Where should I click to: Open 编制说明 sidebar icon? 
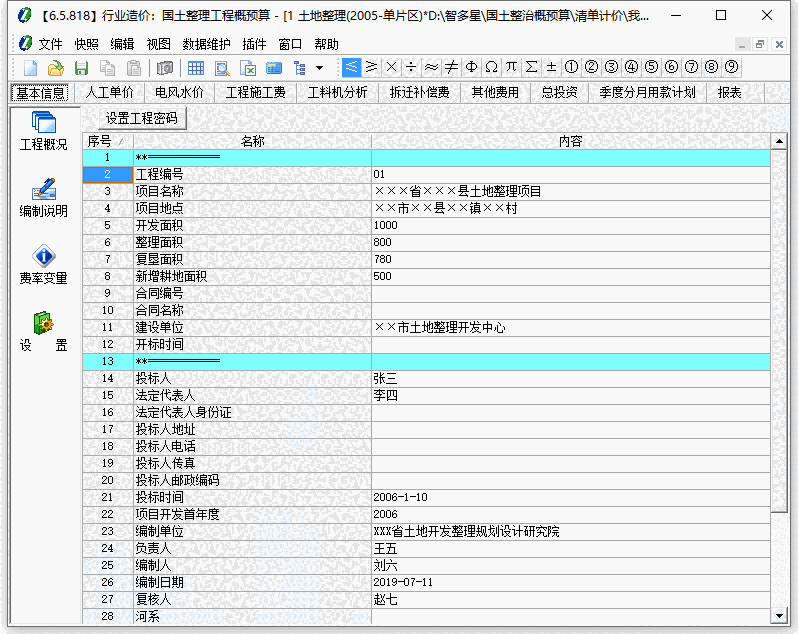[43, 197]
